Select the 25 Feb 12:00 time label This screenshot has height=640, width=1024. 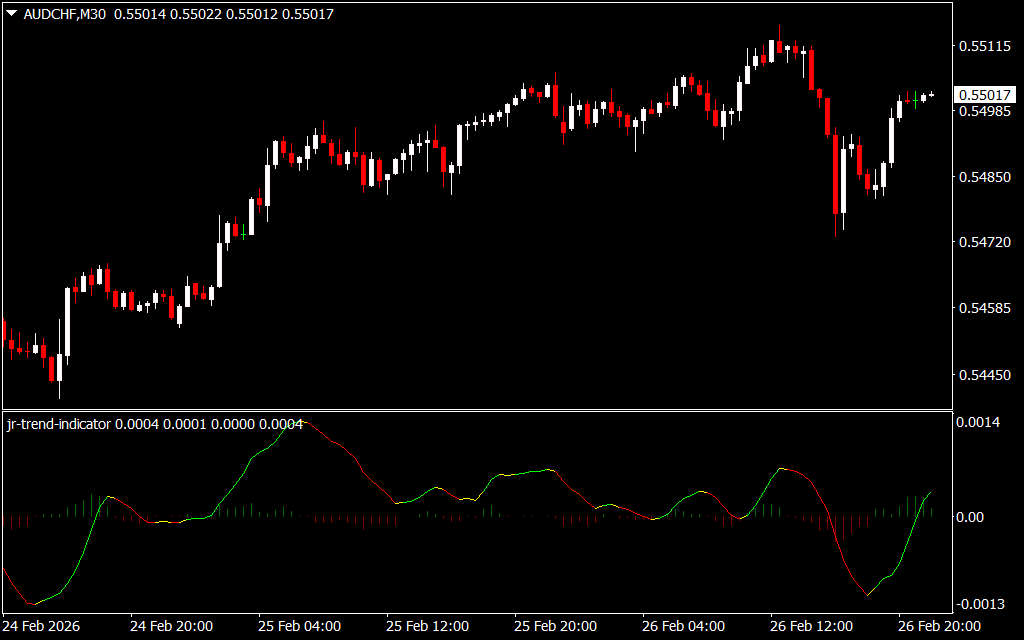[428, 626]
